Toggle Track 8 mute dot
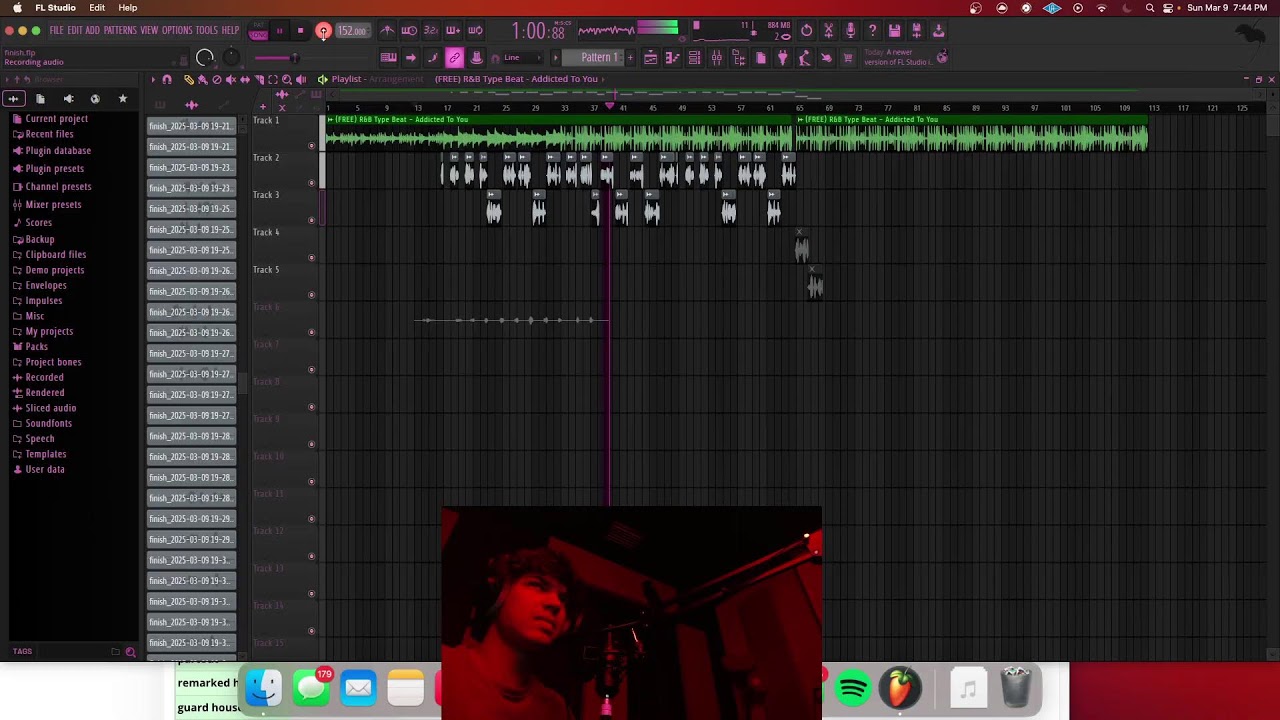 click(311, 407)
